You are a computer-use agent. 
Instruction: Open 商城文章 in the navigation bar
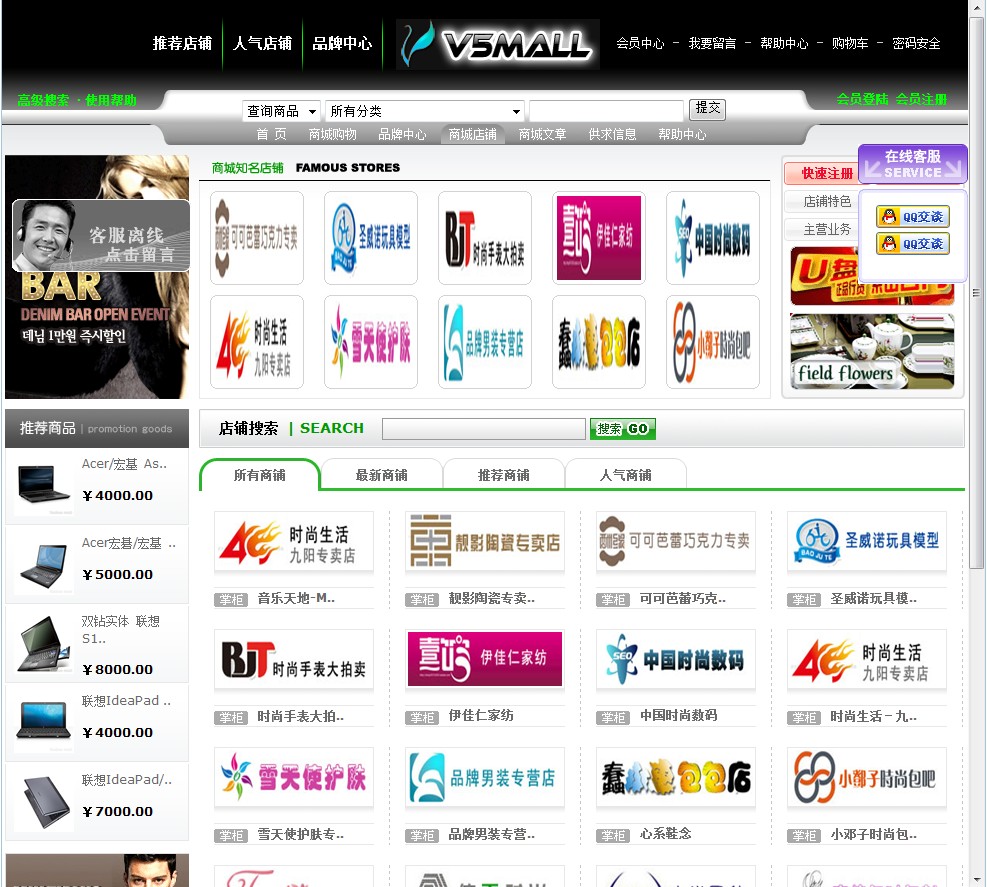[543, 134]
